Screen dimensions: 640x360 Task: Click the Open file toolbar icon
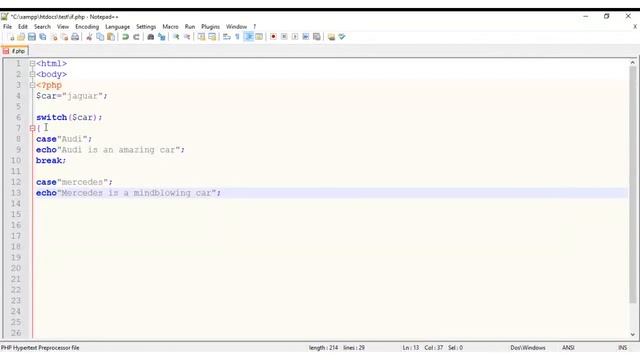click(x=21, y=37)
